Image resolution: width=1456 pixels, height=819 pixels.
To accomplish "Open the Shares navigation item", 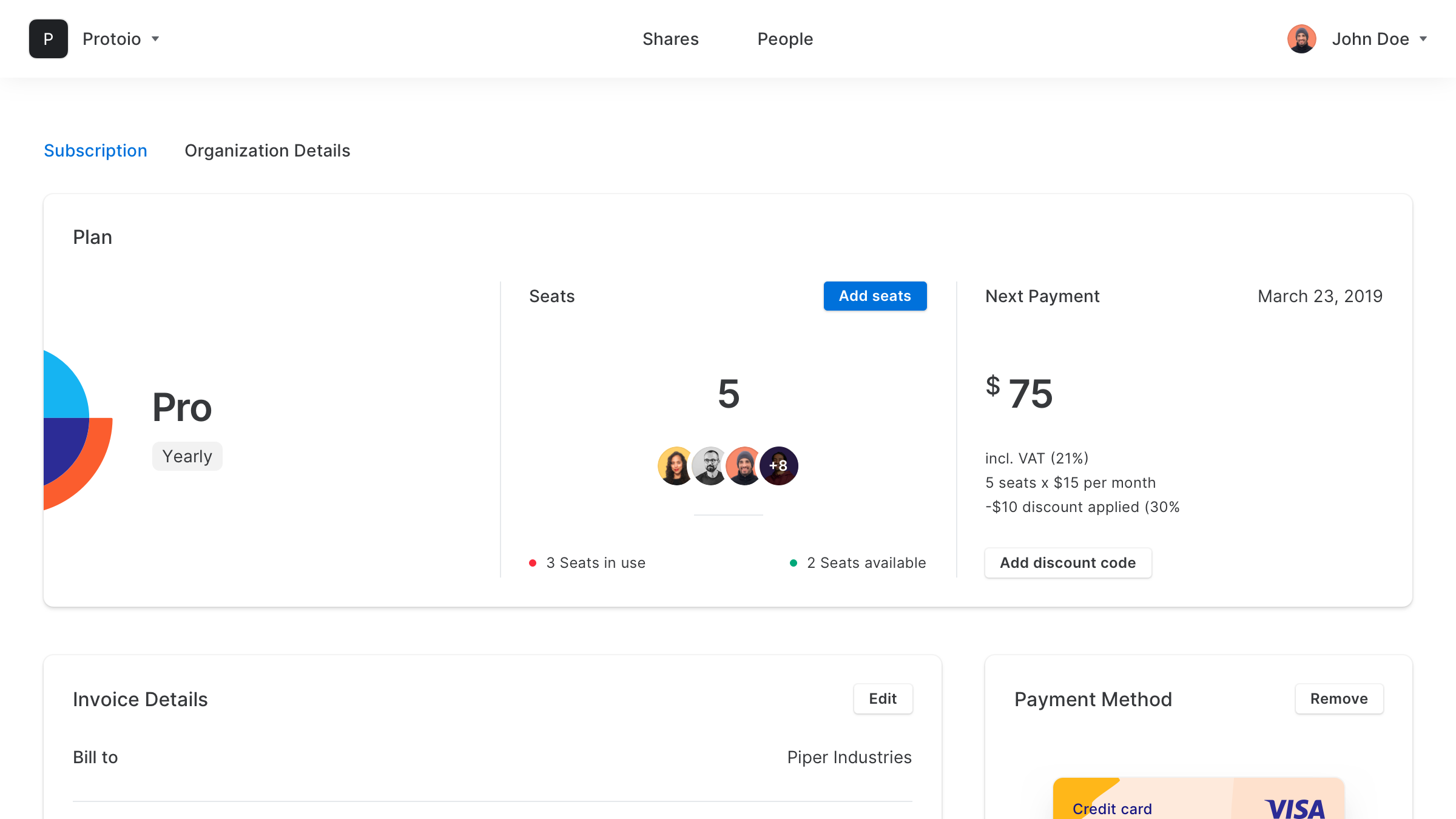I will (x=670, y=39).
